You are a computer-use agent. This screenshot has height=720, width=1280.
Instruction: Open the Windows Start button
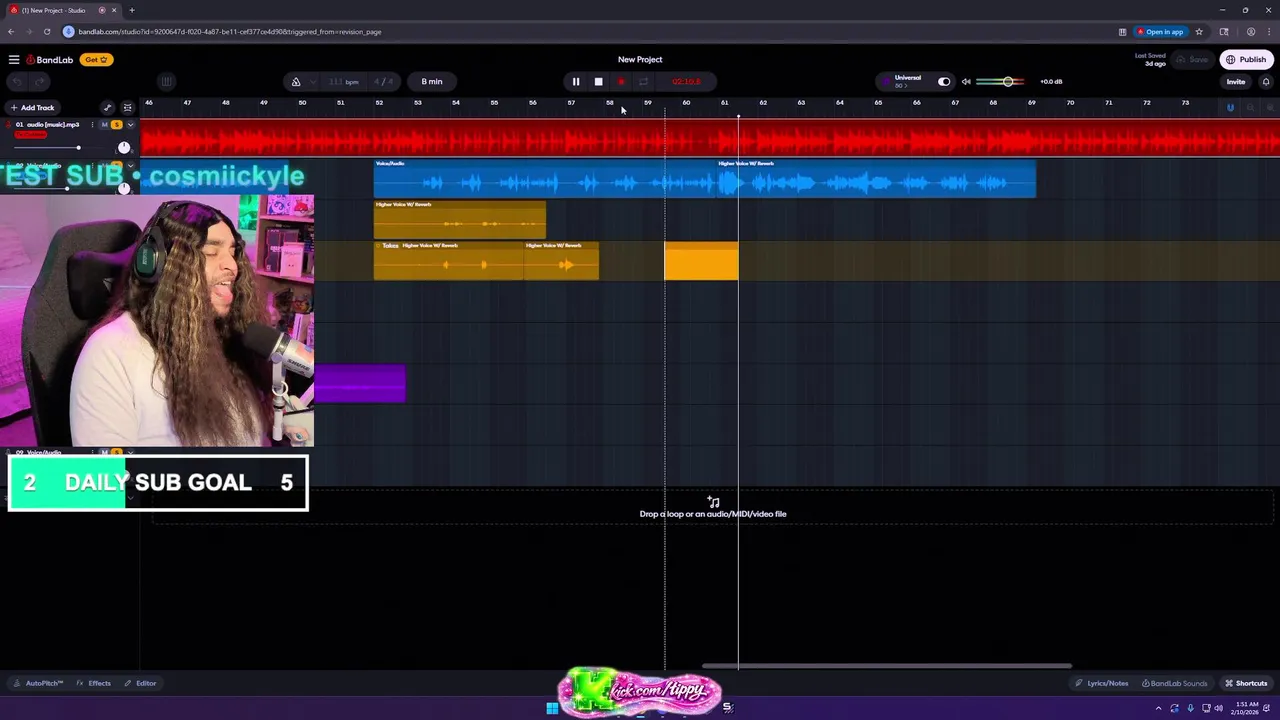(x=552, y=708)
